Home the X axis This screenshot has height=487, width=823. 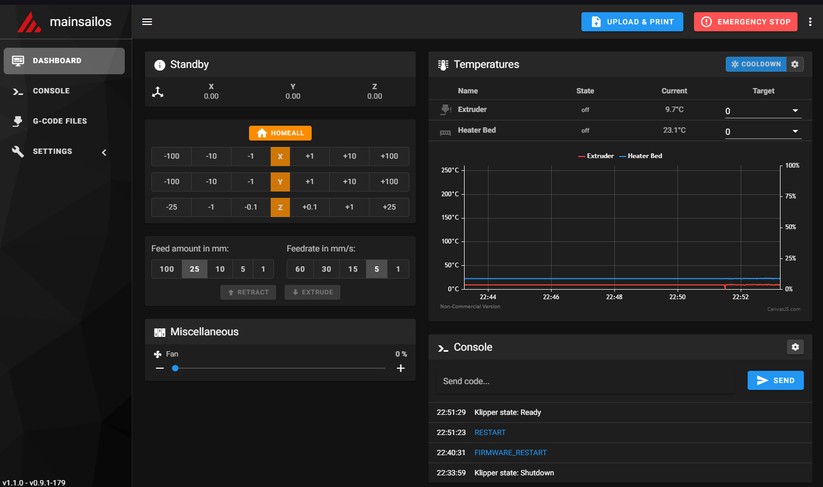280,156
